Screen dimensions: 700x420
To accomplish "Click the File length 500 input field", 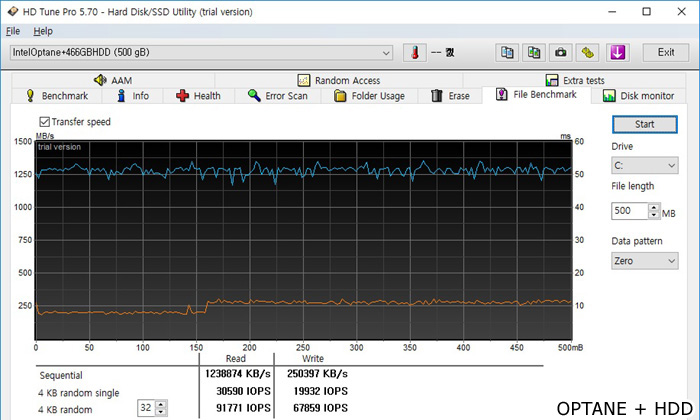I will (629, 211).
